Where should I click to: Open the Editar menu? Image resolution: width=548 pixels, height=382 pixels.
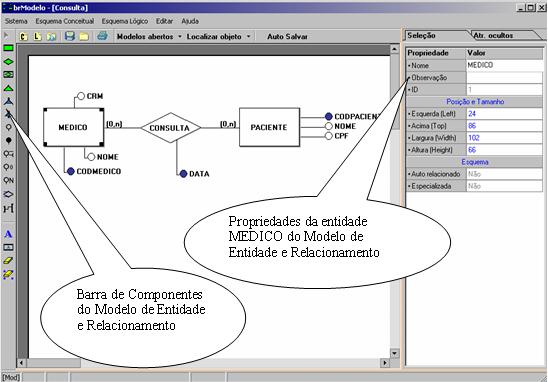pos(164,21)
